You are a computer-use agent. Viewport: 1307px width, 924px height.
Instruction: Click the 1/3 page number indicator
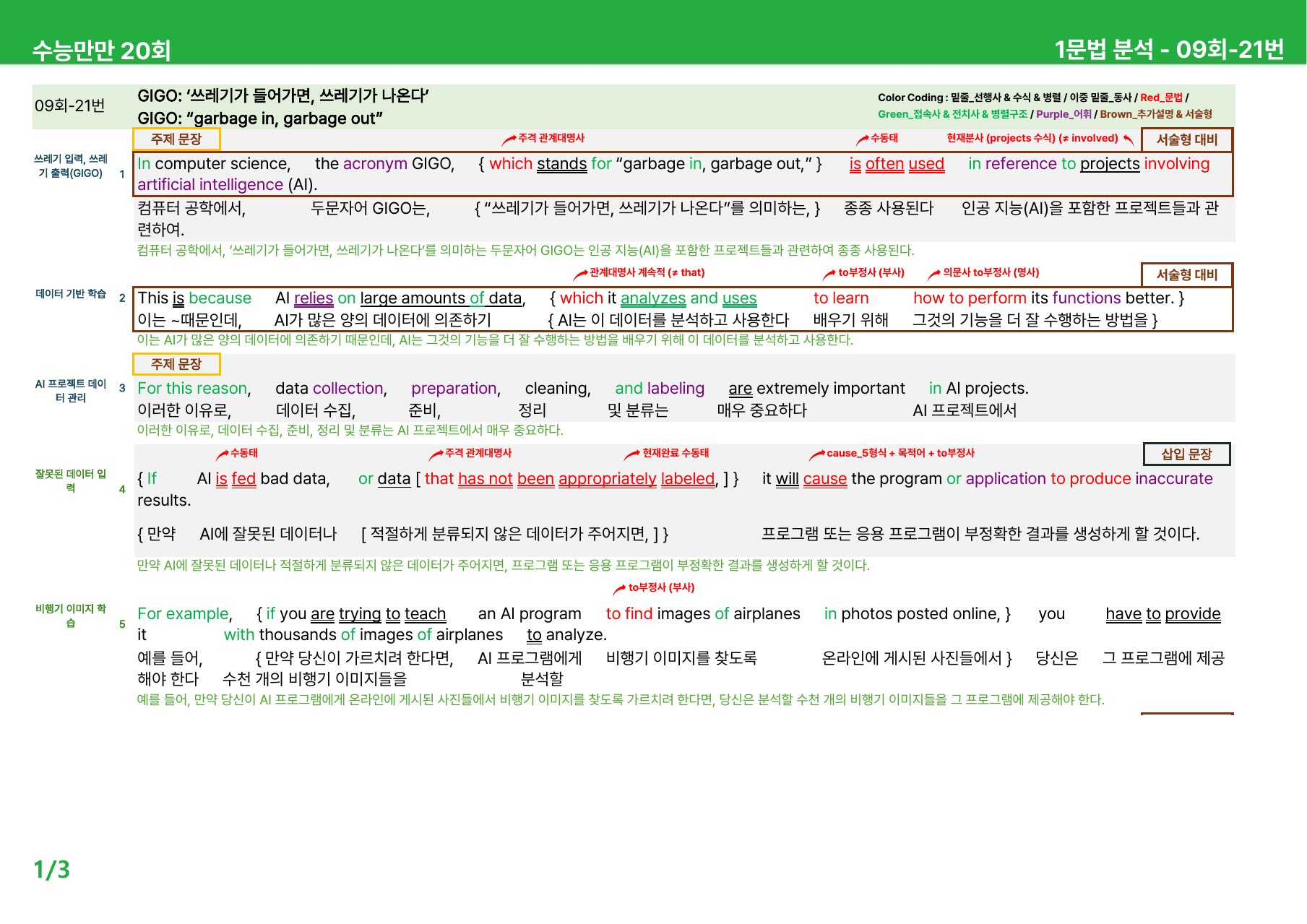pyautogui.click(x=52, y=869)
